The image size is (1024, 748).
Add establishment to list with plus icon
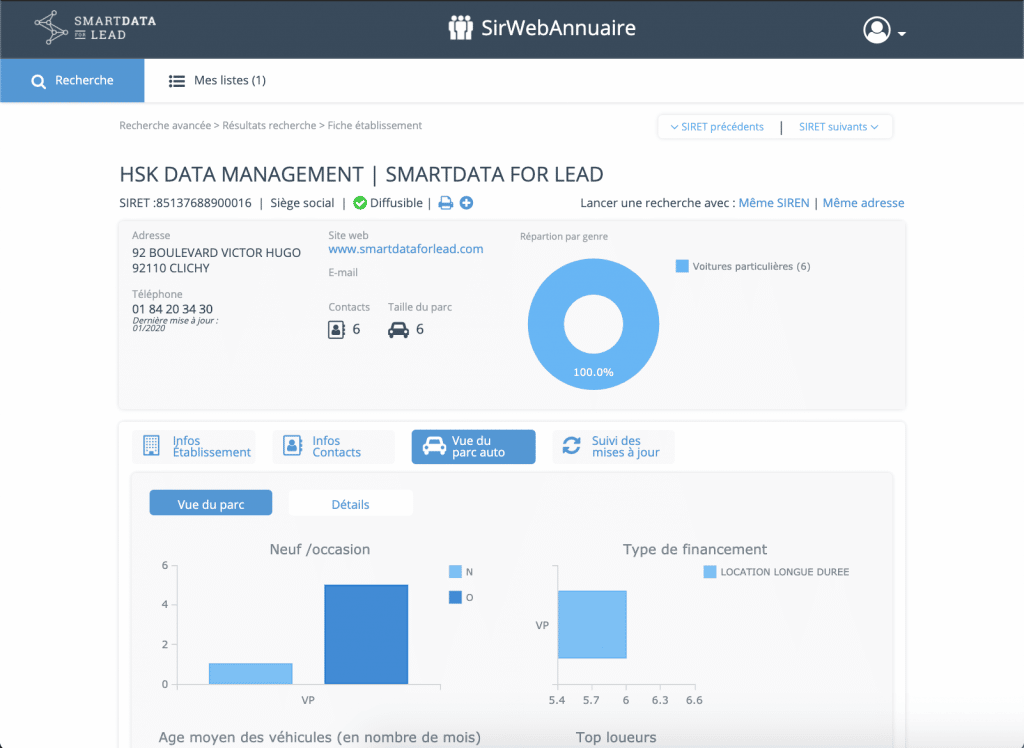pos(466,203)
